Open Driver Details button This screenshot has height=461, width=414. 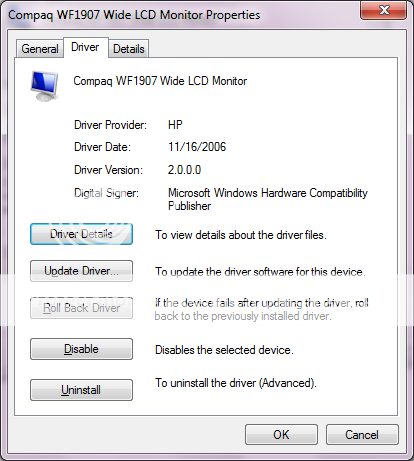point(81,234)
